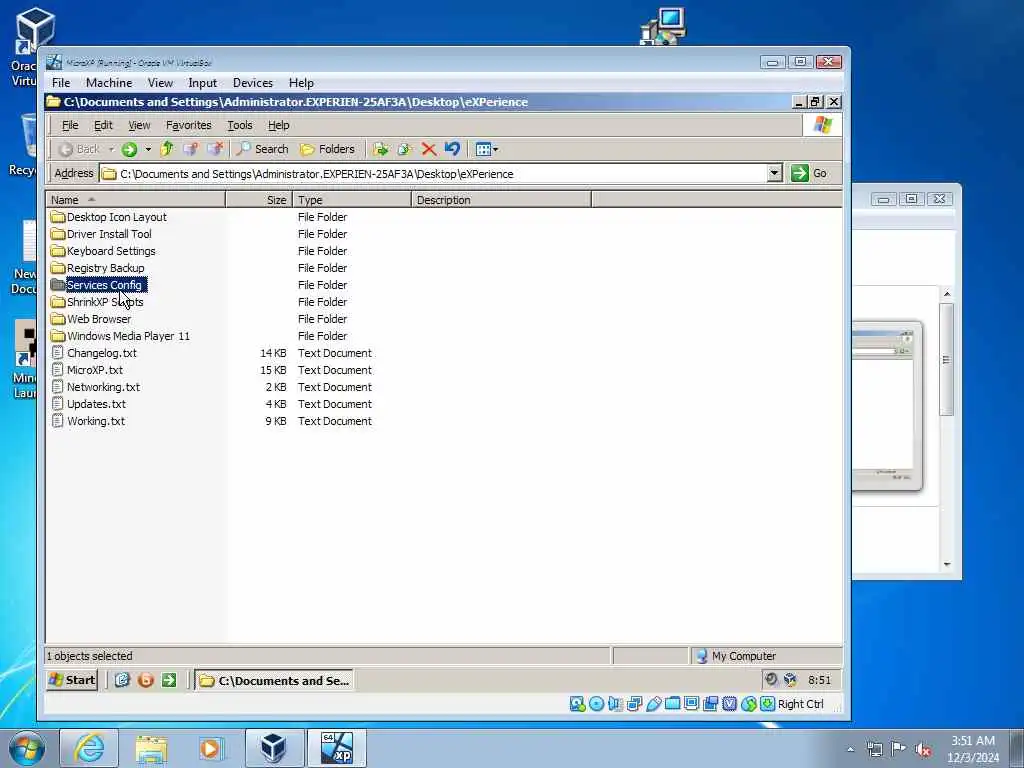The width and height of the screenshot is (1024, 768).
Task: Sort by the Type column header
Action: click(x=352, y=200)
